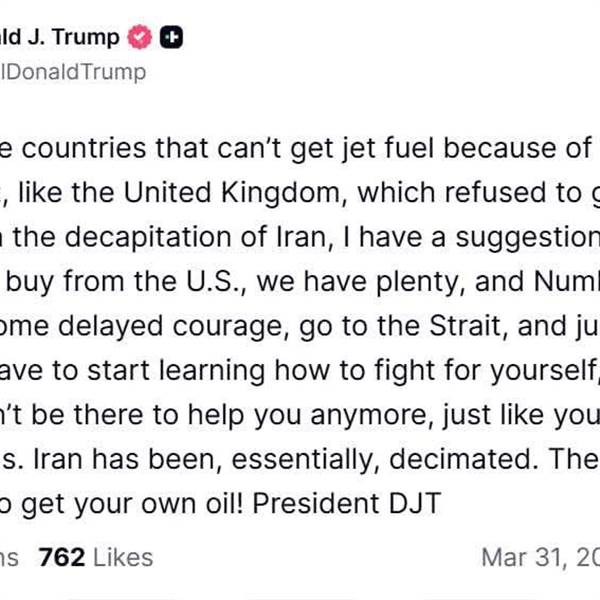Click the truncated count label left of 762 Likes
The image size is (600, 600).
tap(9, 557)
